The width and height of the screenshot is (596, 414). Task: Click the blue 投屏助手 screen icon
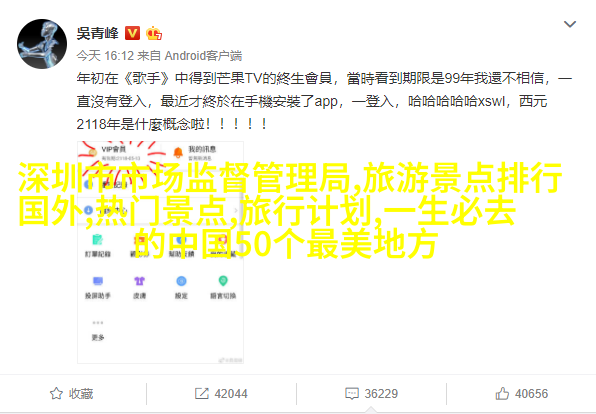[98, 281]
